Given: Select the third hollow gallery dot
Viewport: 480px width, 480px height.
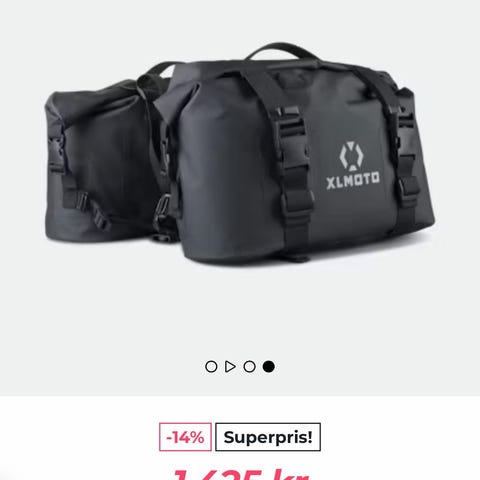Looking at the screenshot, I should pos(249,367).
